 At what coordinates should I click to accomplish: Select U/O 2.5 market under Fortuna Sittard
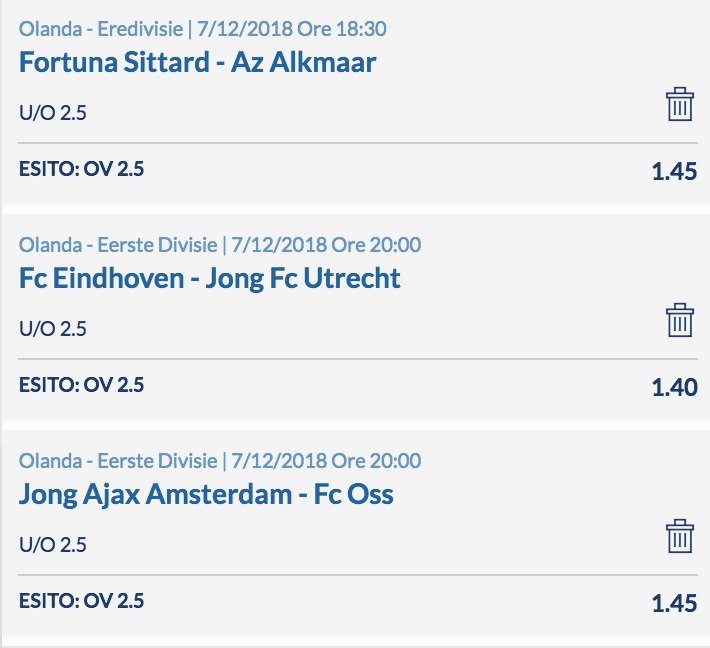point(53,113)
